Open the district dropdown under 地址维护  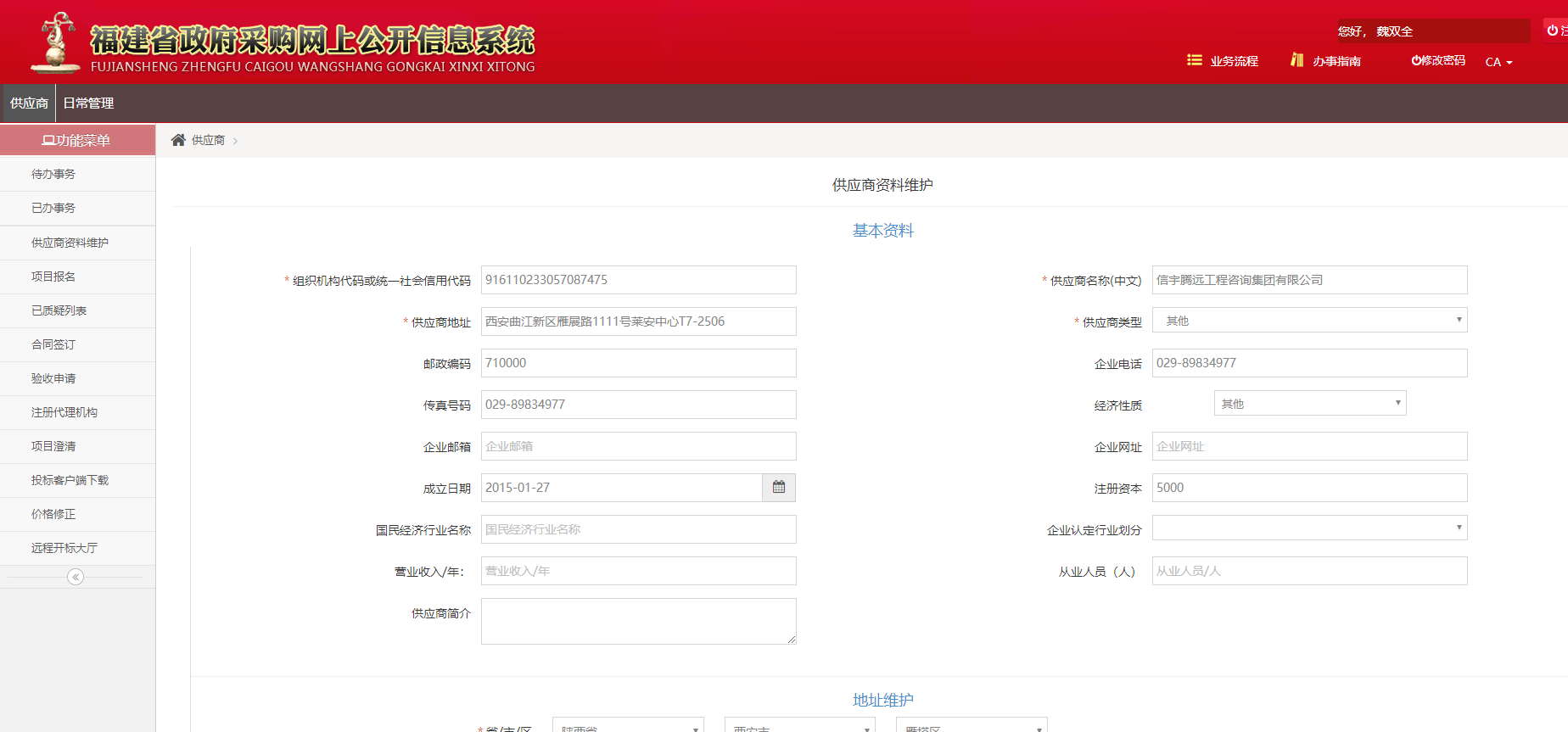click(x=972, y=726)
